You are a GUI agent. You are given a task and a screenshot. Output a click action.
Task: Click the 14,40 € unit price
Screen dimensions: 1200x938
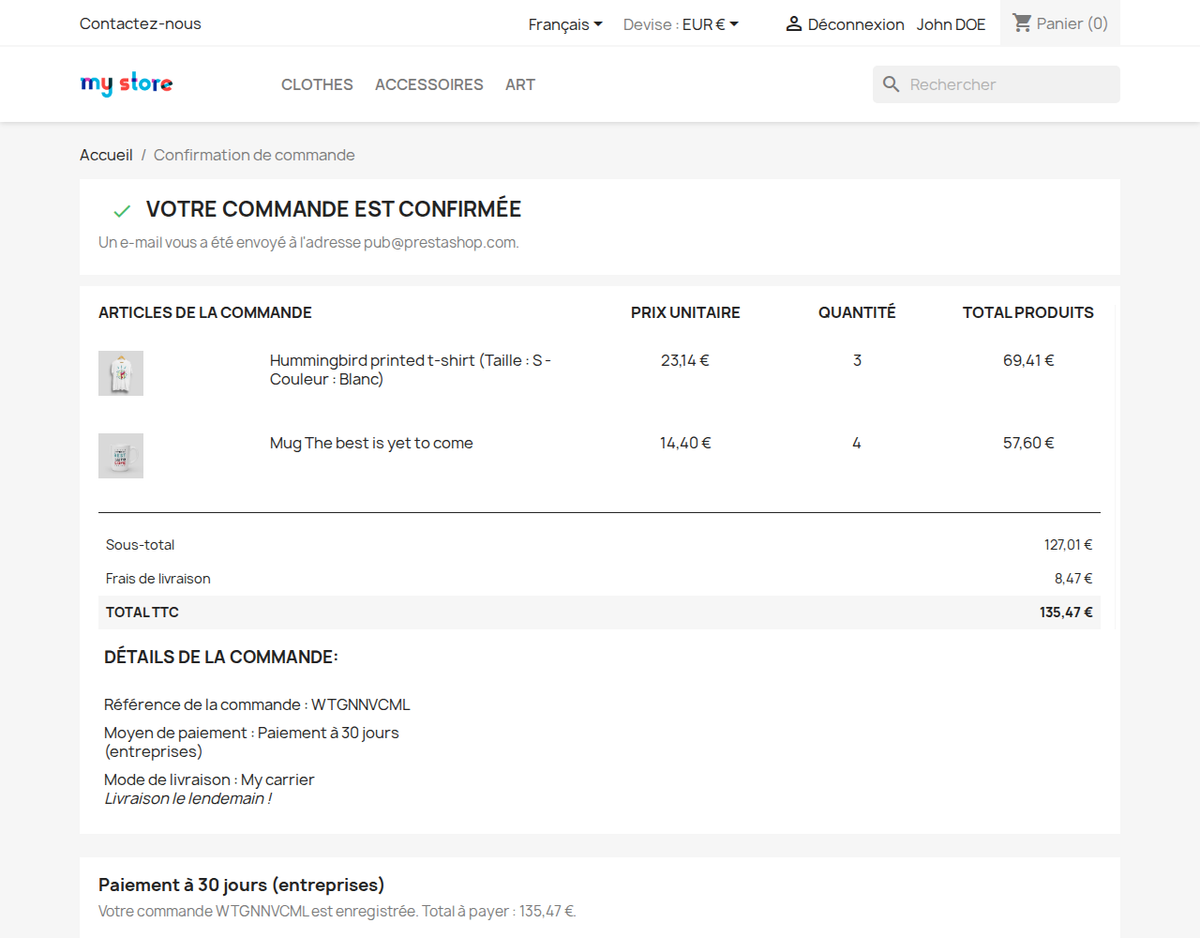685,443
